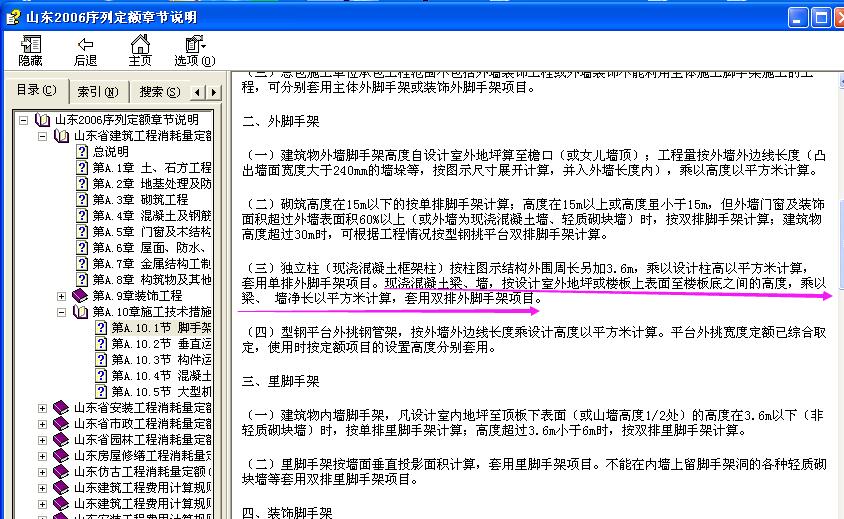This screenshot has width=844, height=519.
Task: Expand the first 山东建筑工程费用计算规则 node
Action: point(42,488)
